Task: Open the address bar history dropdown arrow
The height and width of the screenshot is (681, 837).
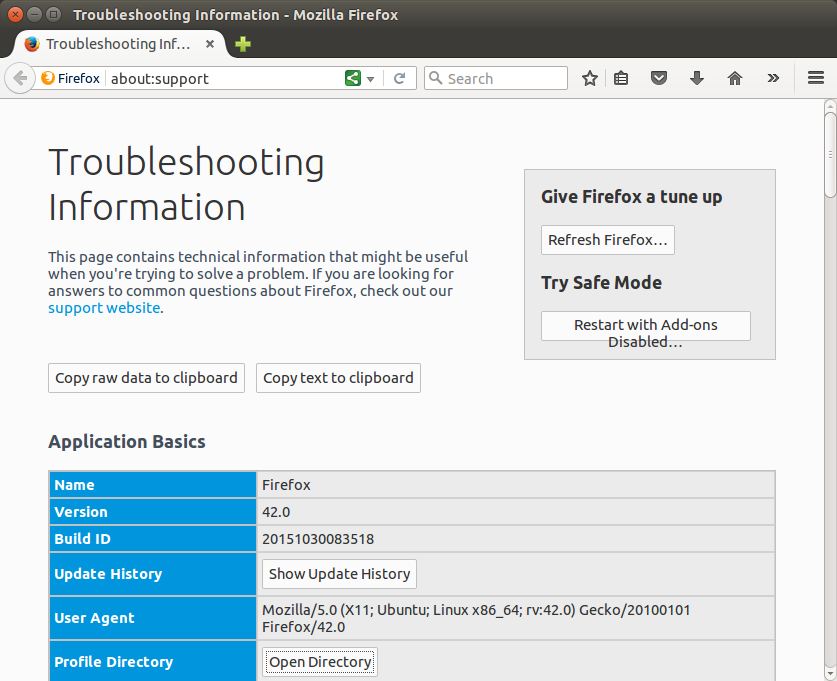Action: 370,79
